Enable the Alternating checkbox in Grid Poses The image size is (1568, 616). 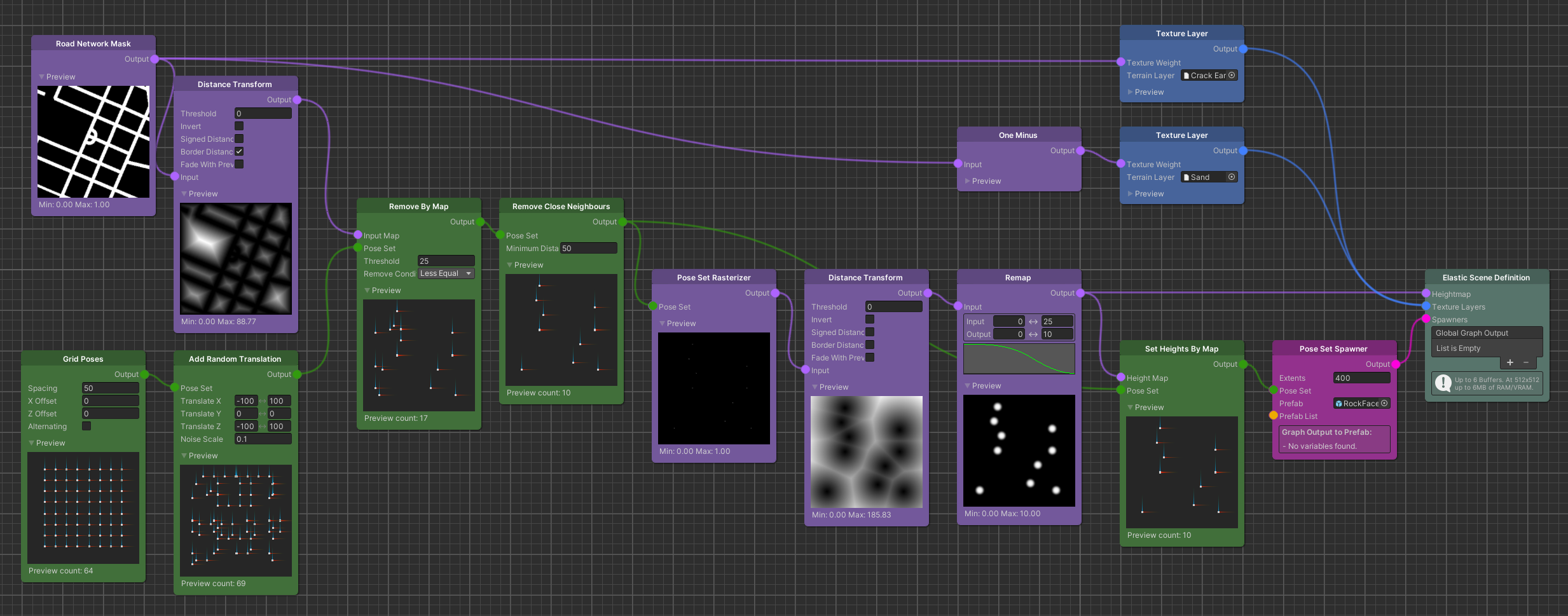pos(86,427)
